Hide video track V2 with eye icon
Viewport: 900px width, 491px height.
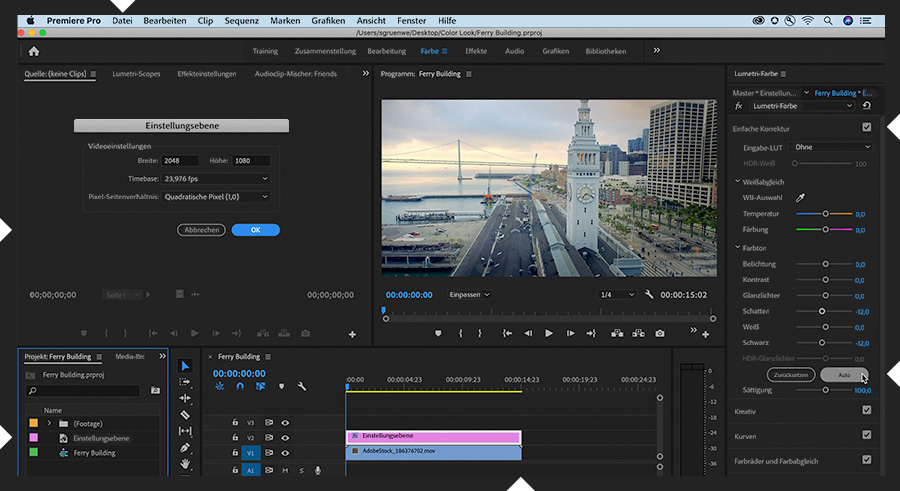pos(285,437)
